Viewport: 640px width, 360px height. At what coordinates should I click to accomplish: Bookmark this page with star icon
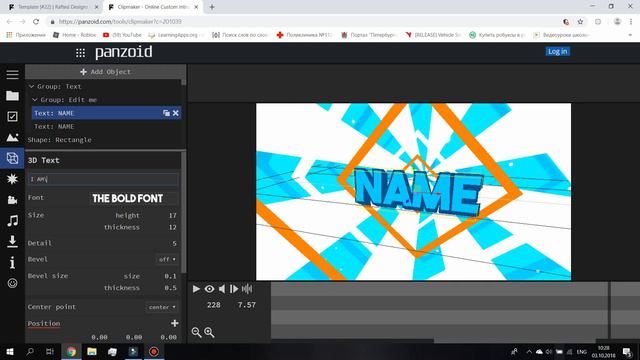click(x=580, y=22)
